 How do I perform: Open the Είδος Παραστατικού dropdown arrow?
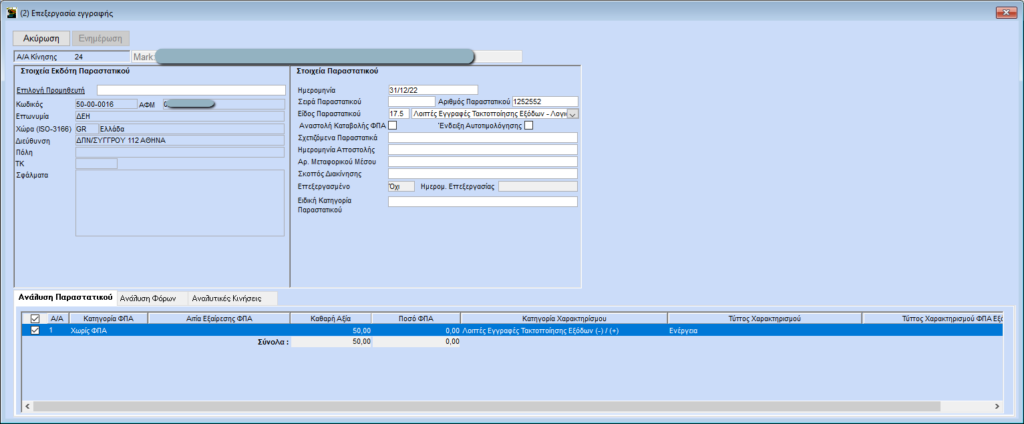573,114
